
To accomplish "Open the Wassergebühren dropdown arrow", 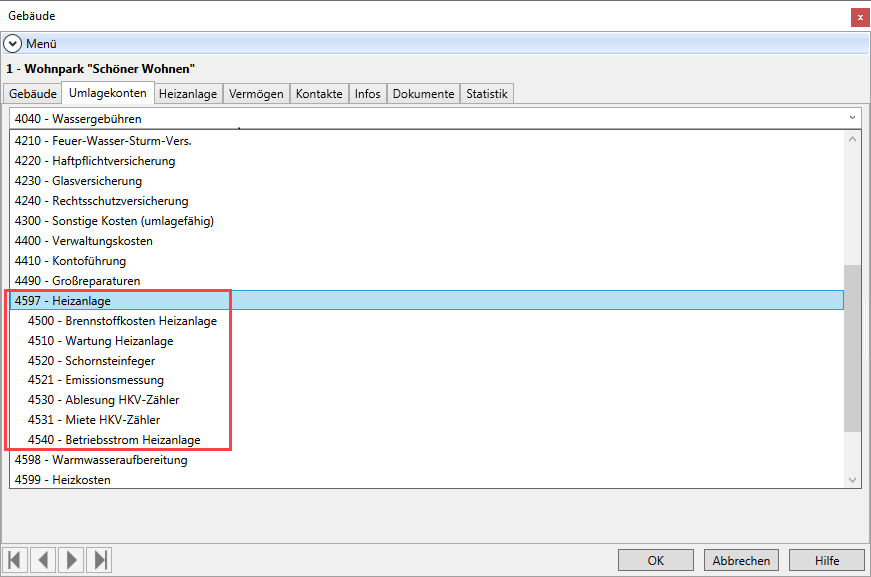I will point(852,118).
